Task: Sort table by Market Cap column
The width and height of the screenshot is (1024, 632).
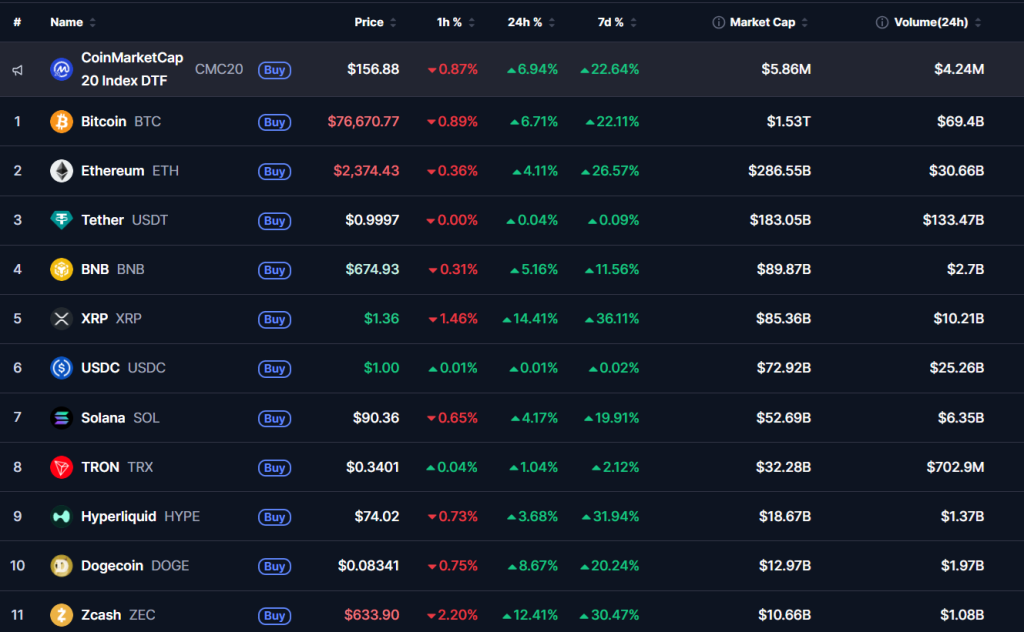Action: (769, 22)
